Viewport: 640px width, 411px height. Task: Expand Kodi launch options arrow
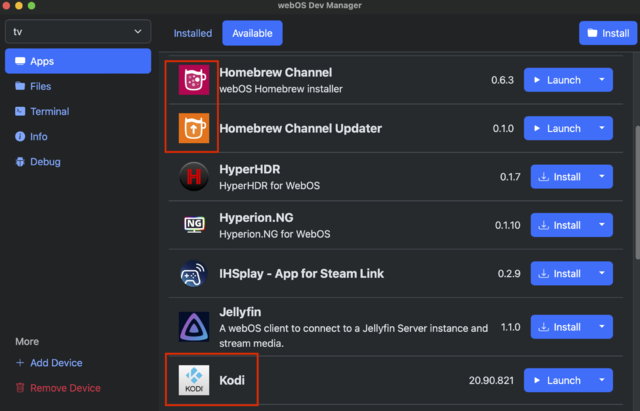pos(602,380)
